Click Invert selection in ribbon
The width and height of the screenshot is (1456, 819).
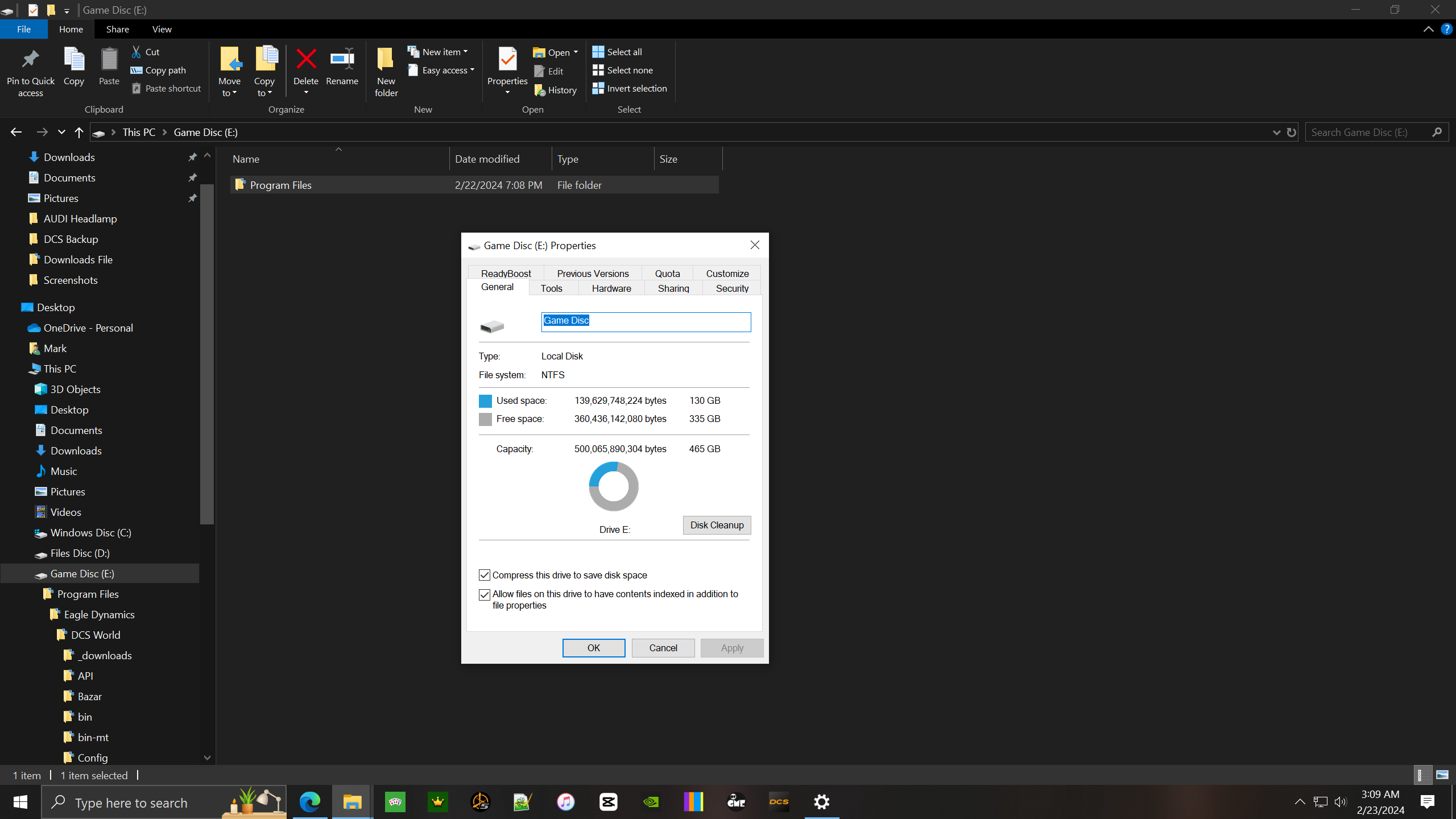pos(630,88)
